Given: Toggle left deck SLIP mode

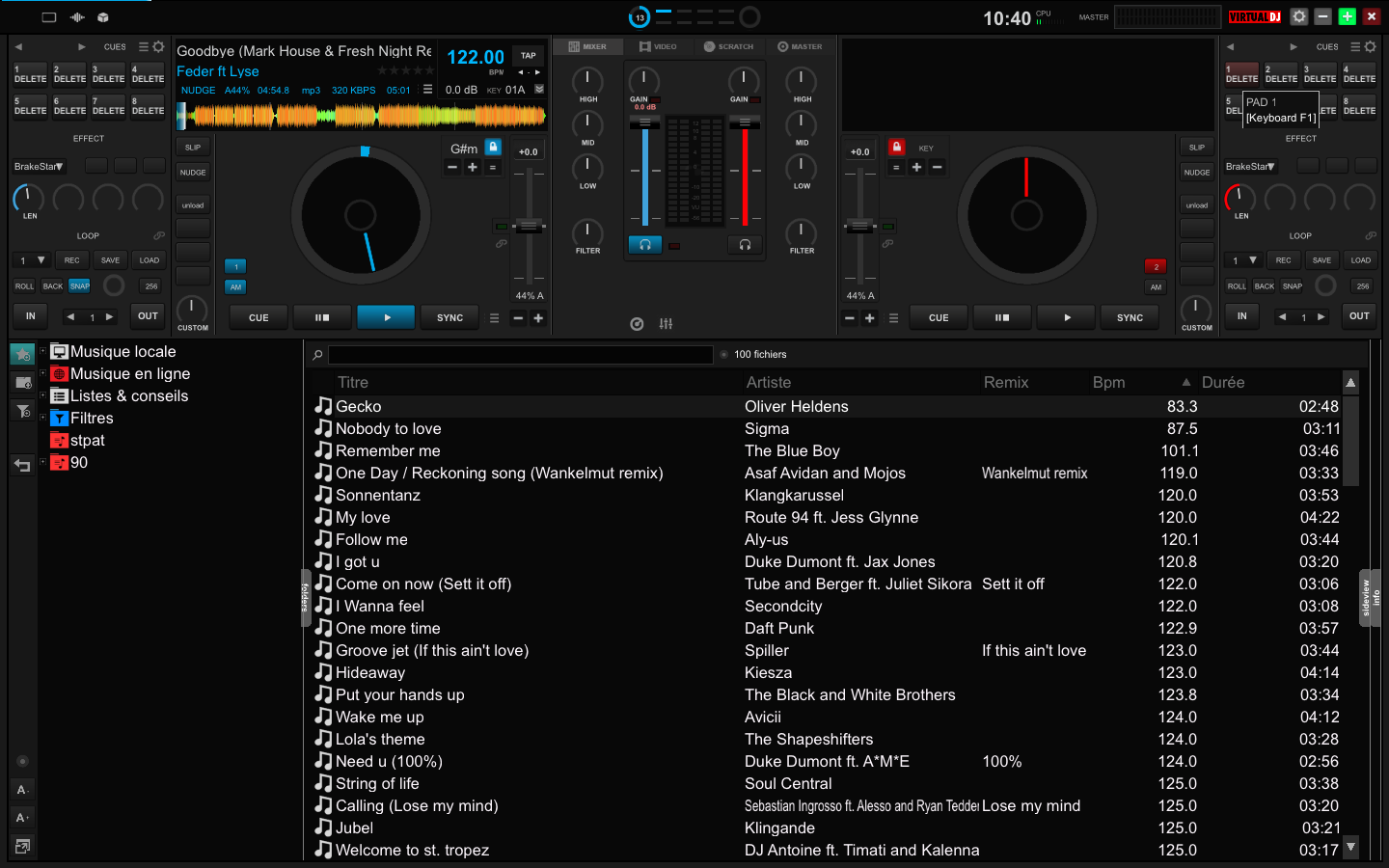Looking at the screenshot, I should click(193, 148).
